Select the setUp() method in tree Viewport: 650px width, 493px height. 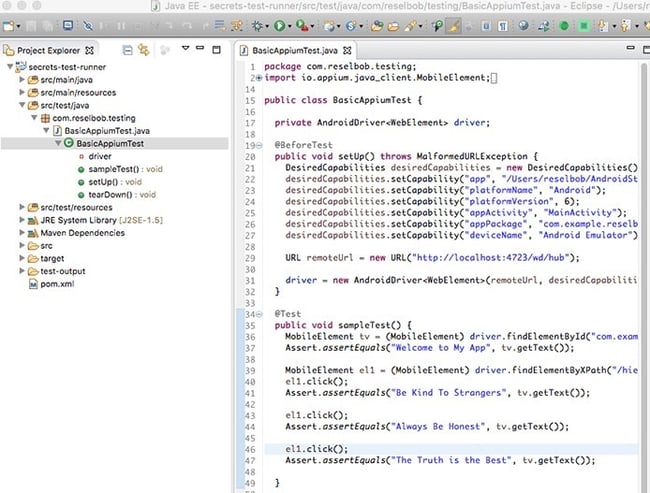[x=109, y=182]
